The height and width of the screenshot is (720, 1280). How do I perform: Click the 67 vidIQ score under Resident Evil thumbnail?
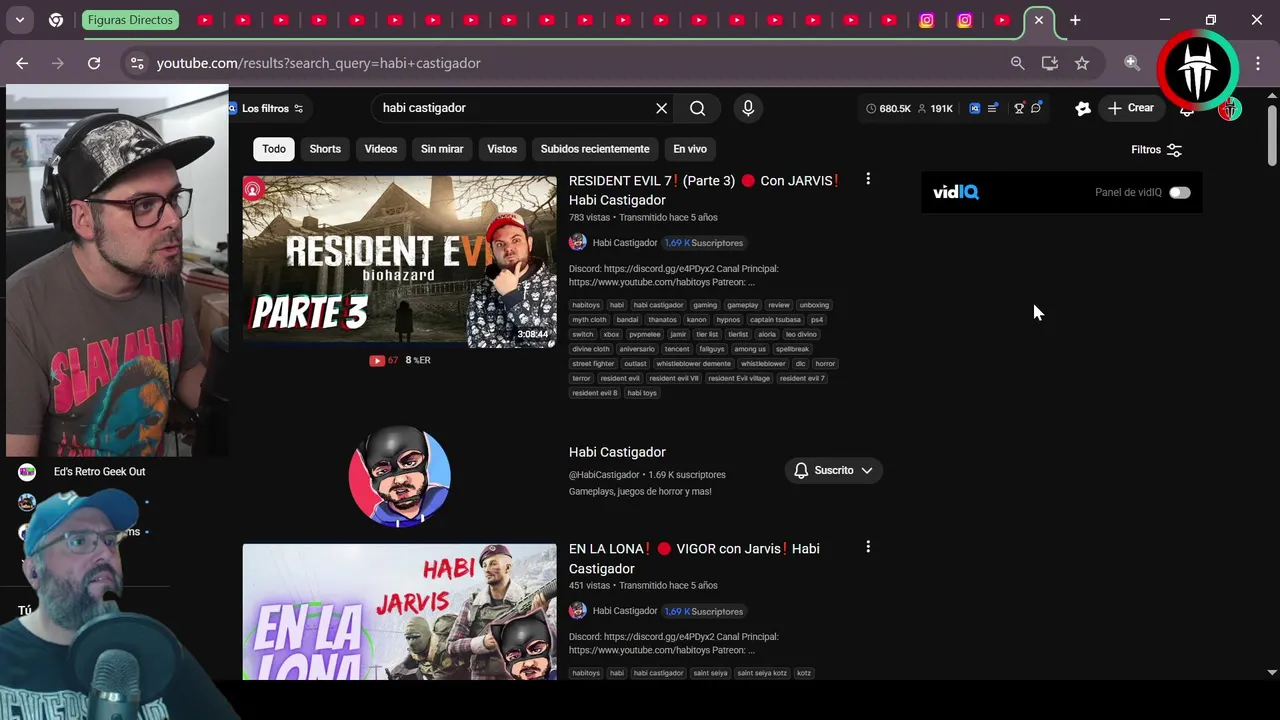point(384,361)
